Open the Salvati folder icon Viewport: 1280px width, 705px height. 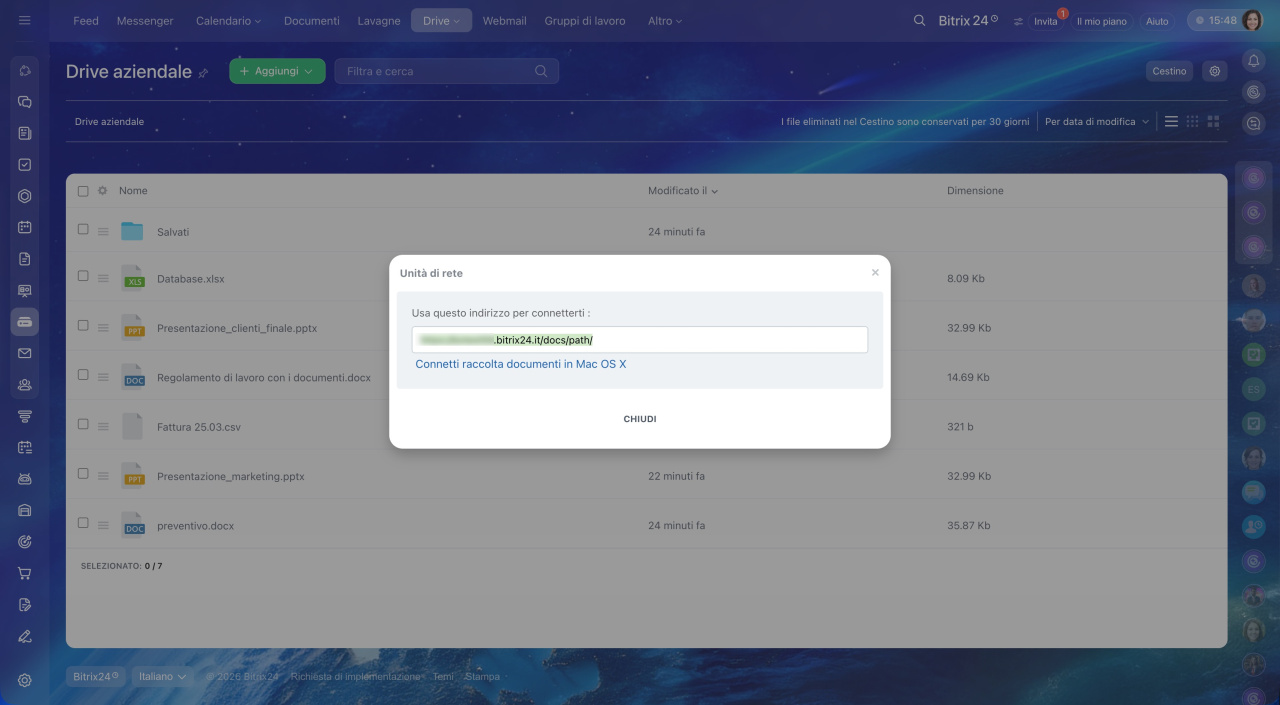click(132, 231)
